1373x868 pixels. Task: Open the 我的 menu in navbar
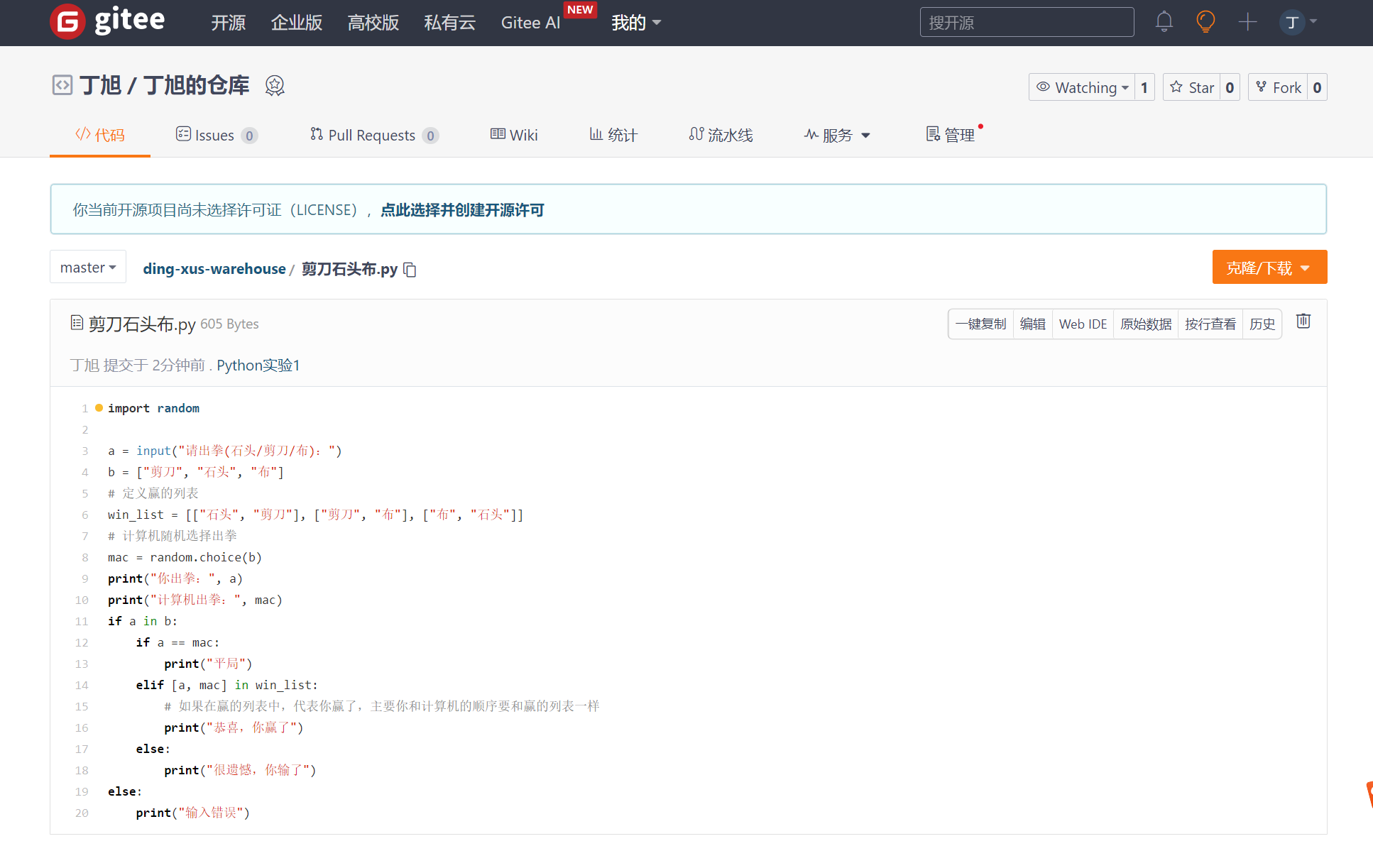[636, 23]
